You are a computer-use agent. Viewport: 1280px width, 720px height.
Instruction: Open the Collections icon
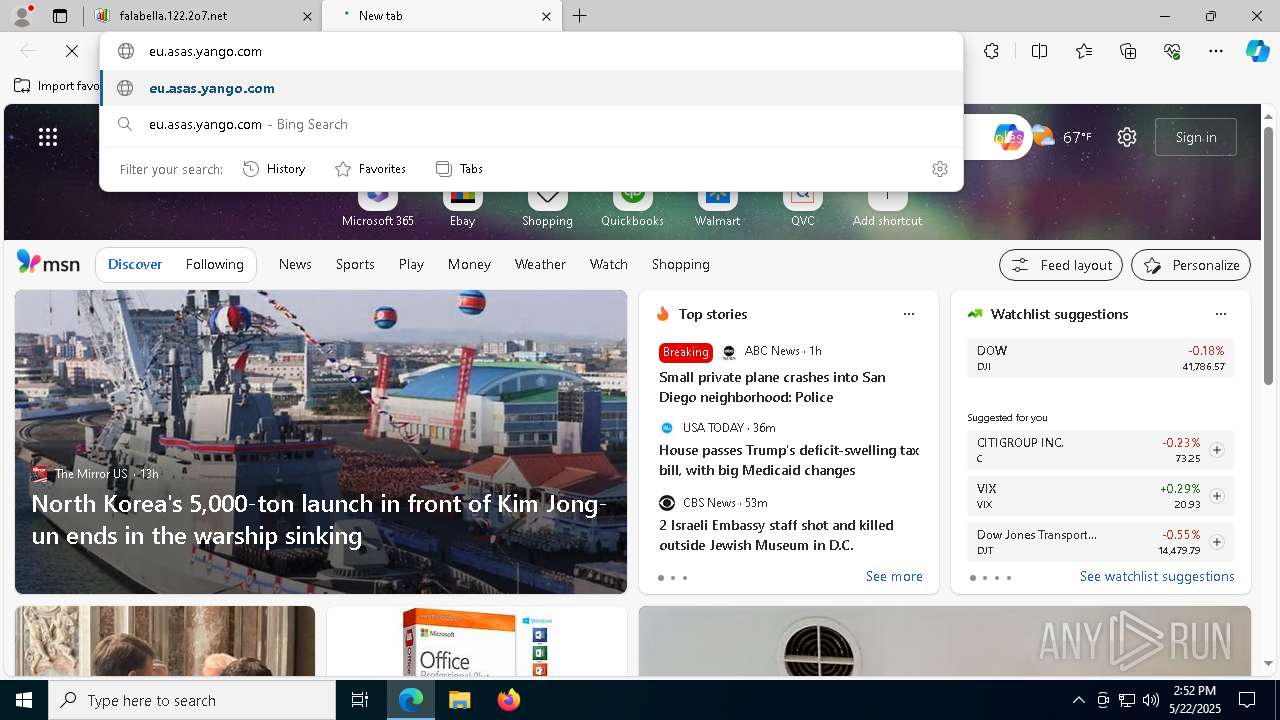1128,51
